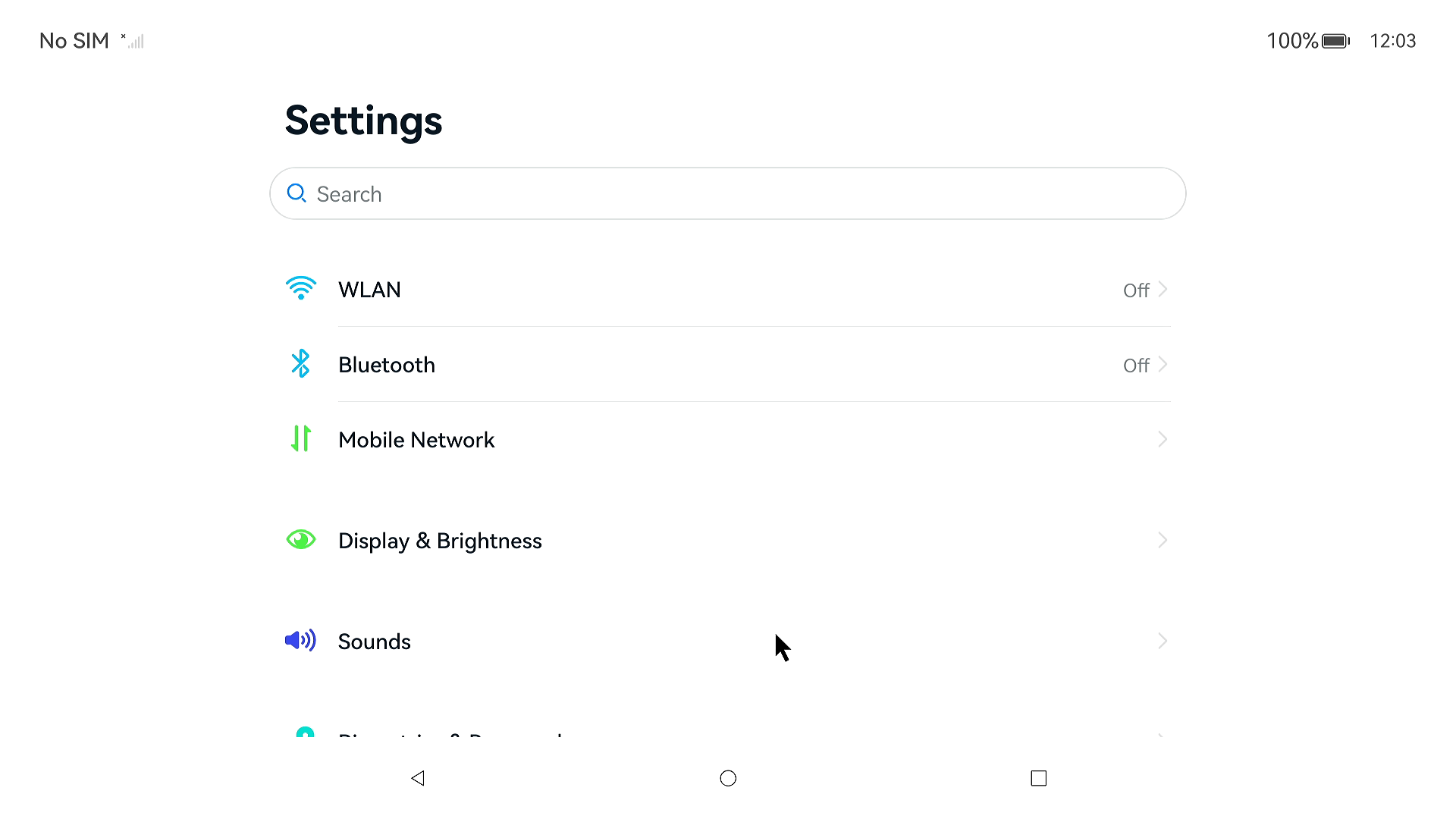This screenshot has width=1456, height=819.
Task: Tap the Bluetooth Off status text
Action: (x=1136, y=366)
